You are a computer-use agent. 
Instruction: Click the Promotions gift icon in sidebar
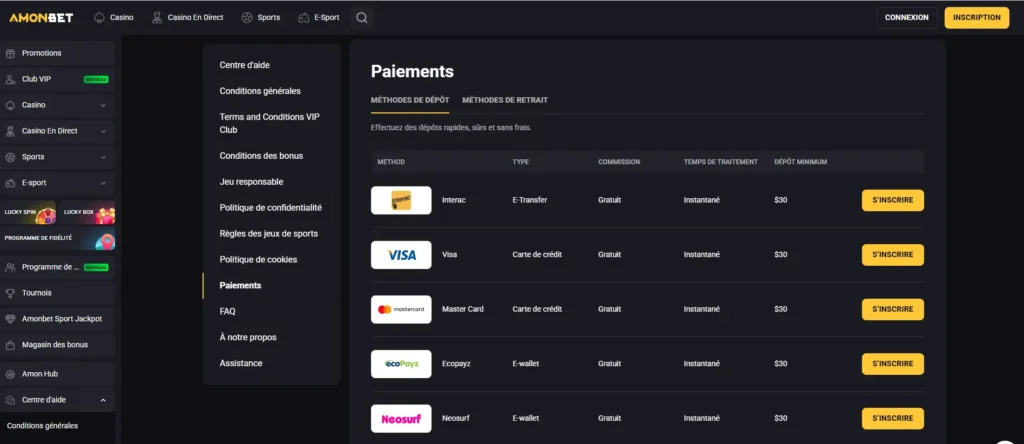point(10,54)
